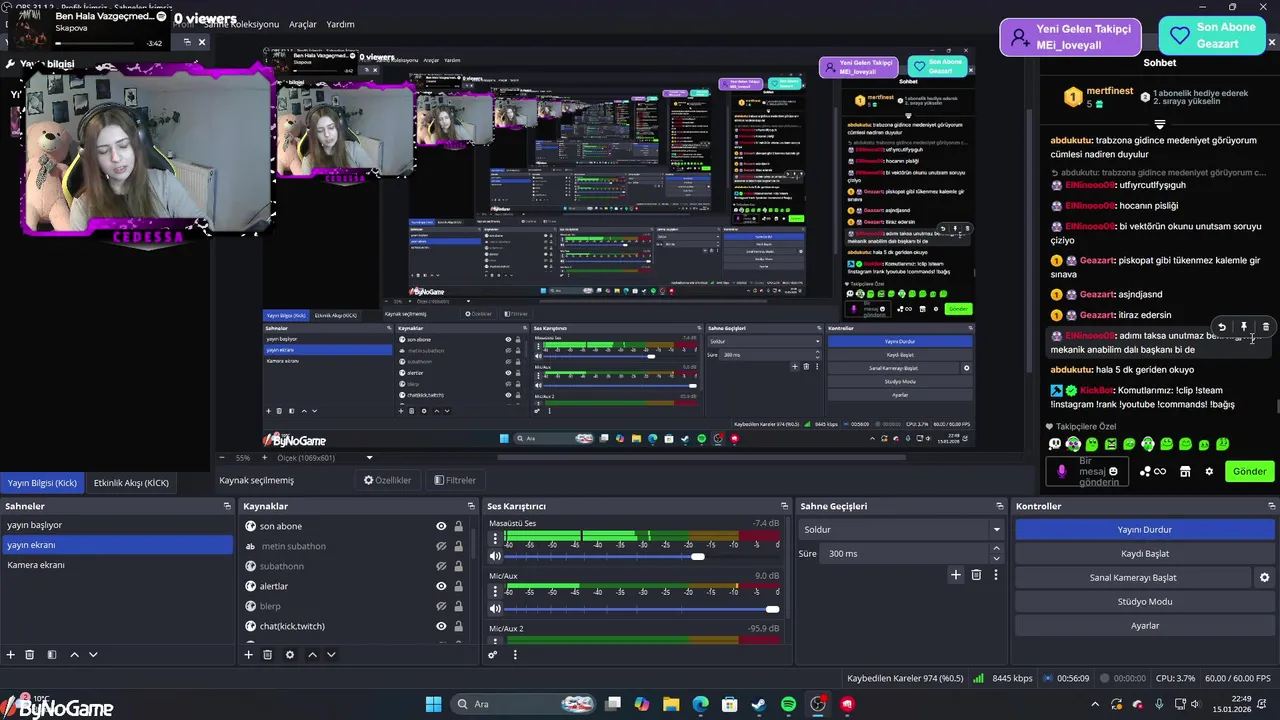Decrease the Süre duration with the down stepper
Screen dimensions: 1280x720
coord(996,558)
